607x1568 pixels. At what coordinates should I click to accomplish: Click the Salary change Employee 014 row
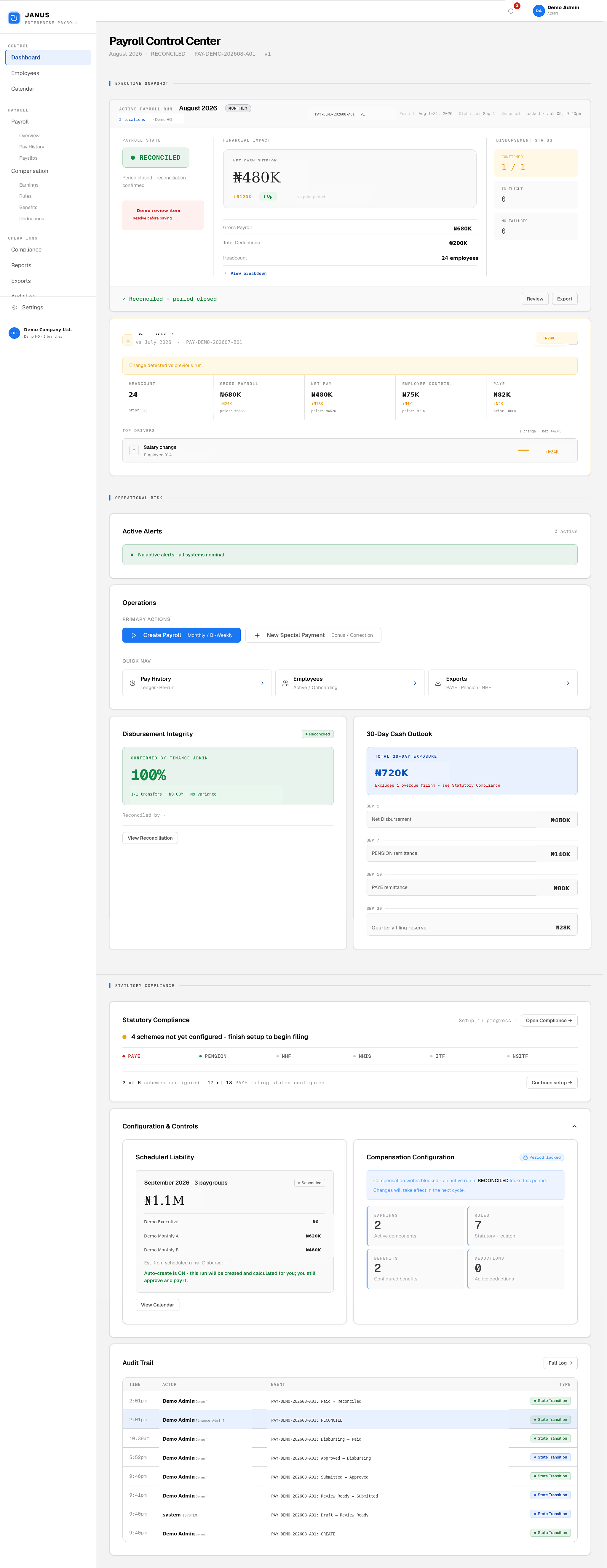click(350, 450)
